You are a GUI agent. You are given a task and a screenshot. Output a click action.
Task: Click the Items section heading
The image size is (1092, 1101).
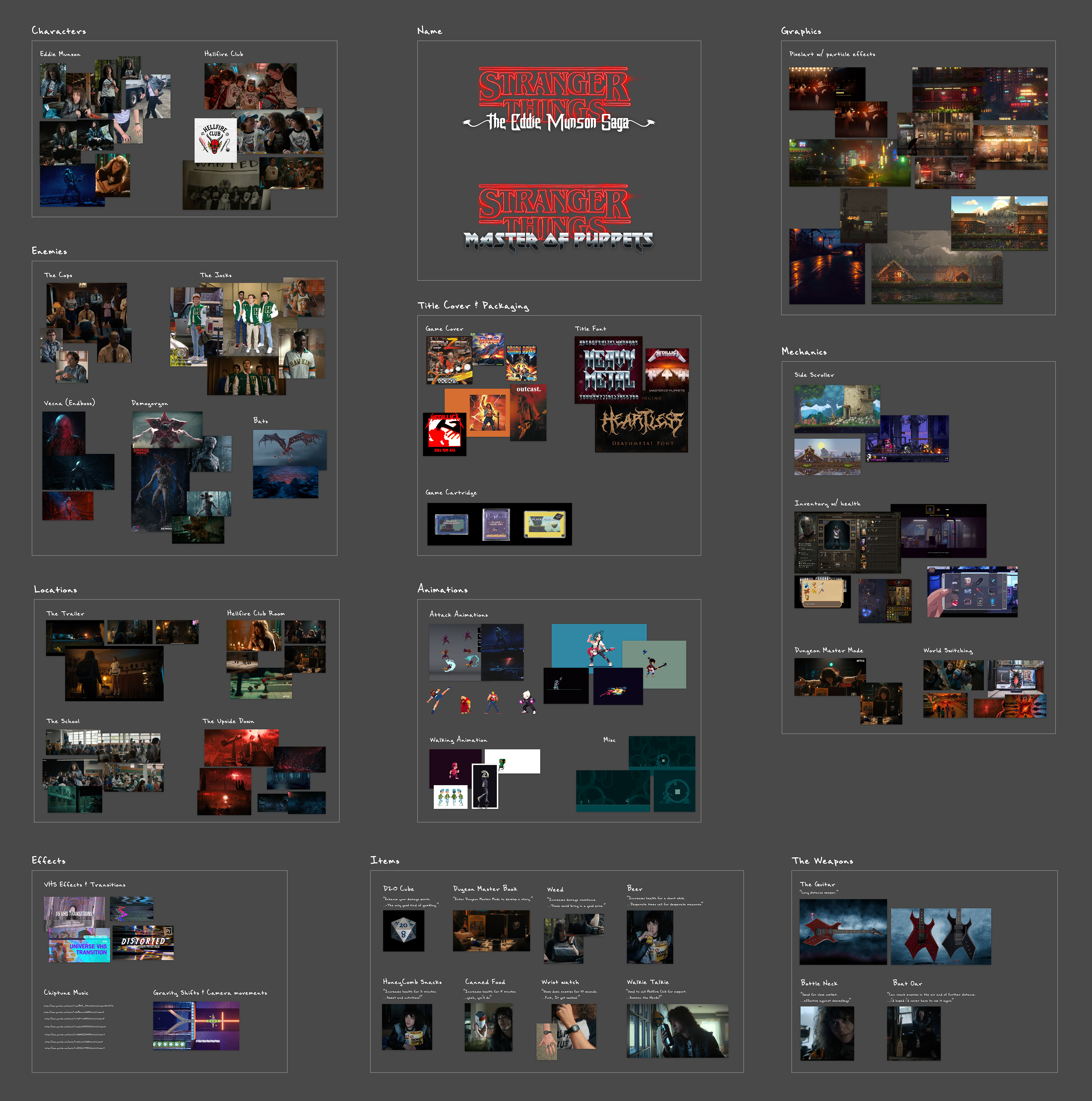click(x=385, y=861)
